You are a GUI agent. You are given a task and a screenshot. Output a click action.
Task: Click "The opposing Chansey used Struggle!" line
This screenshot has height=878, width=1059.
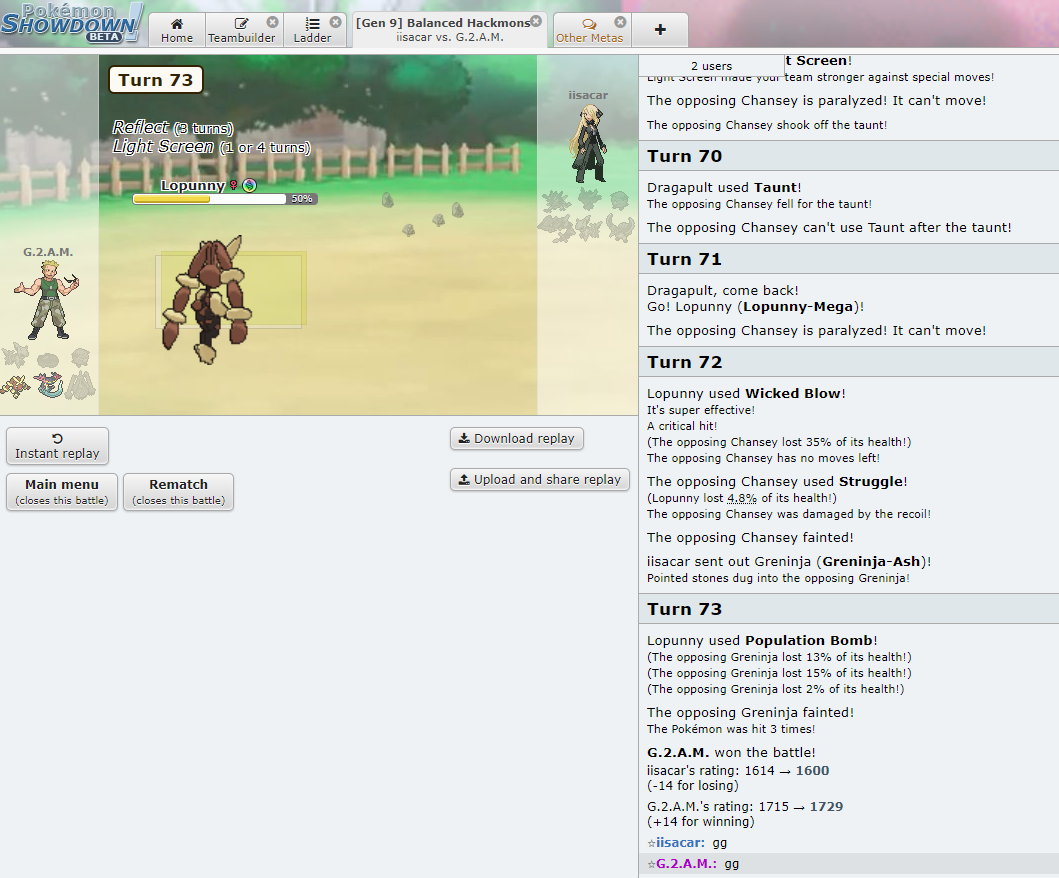tap(777, 481)
